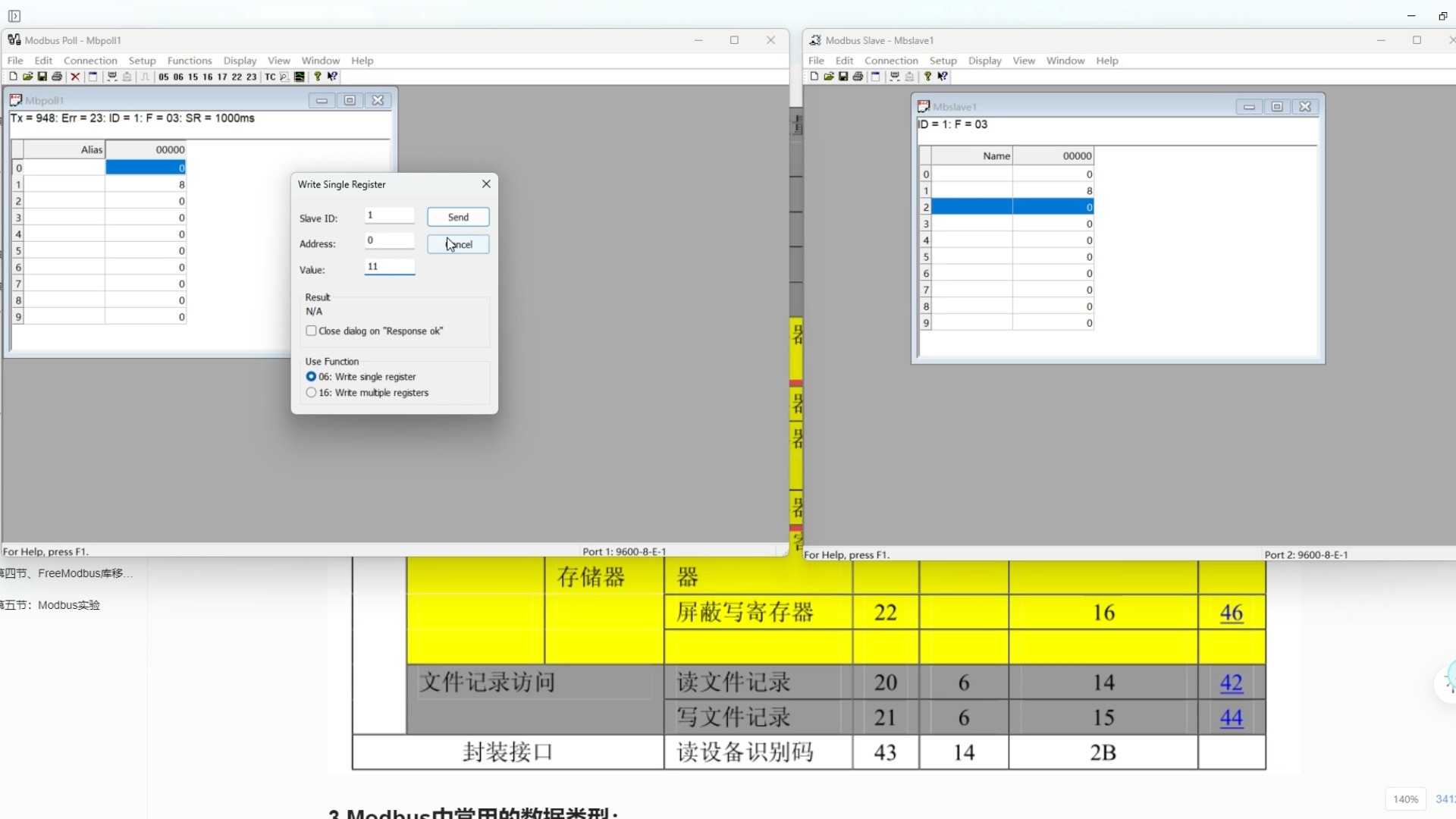Open the Print icon in Modbus Slave toolbar
Screen dimensions: 1456x819
coord(858,77)
